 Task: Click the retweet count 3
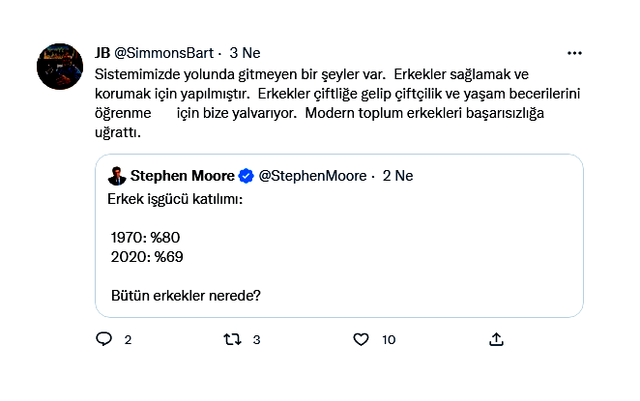tap(256, 340)
